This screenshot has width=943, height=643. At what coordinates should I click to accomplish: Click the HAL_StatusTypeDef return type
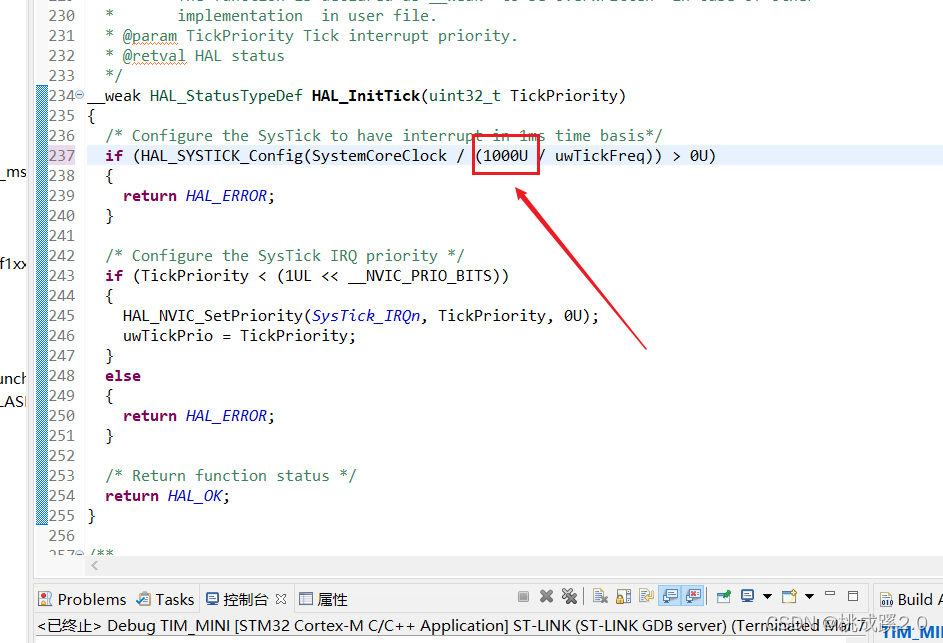(x=226, y=96)
